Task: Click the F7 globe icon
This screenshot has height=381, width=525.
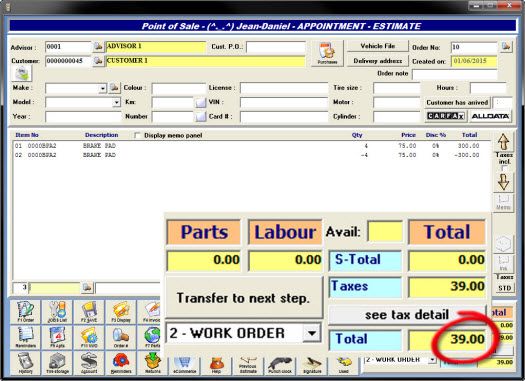Action: point(151,337)
